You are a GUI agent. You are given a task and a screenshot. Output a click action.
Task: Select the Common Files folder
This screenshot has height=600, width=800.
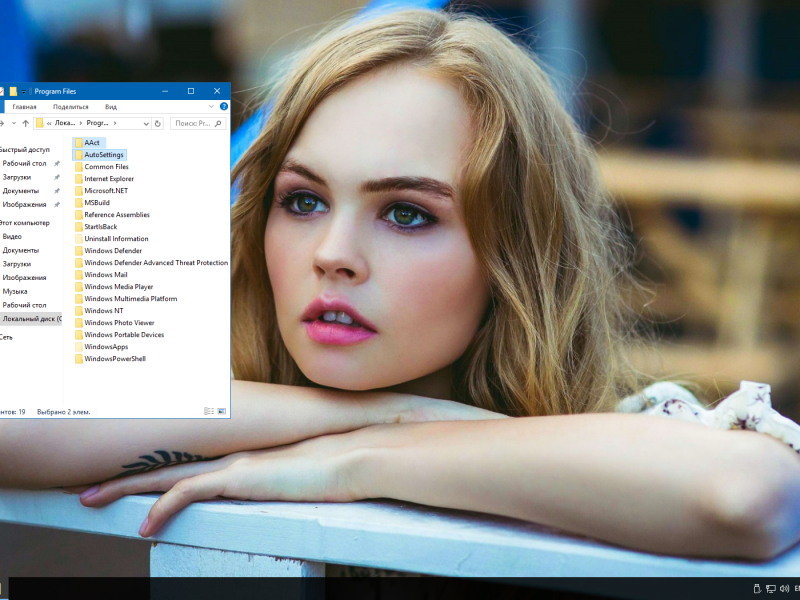(x=106, y=167)
